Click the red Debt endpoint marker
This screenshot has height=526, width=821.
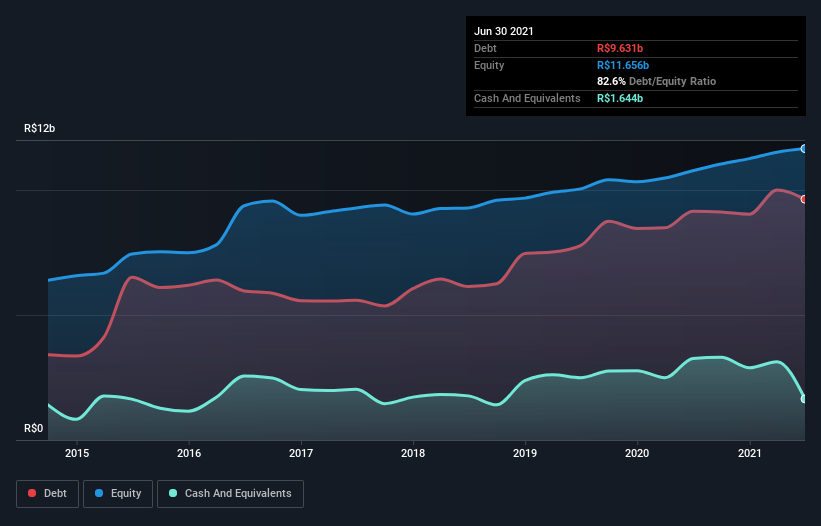[x=804, y=199]
